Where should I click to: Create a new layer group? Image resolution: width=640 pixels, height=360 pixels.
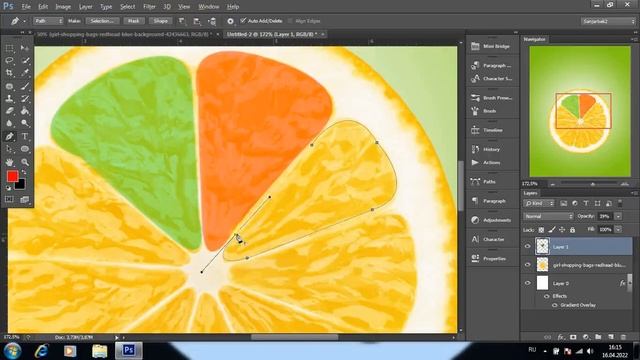click(598, 337)
